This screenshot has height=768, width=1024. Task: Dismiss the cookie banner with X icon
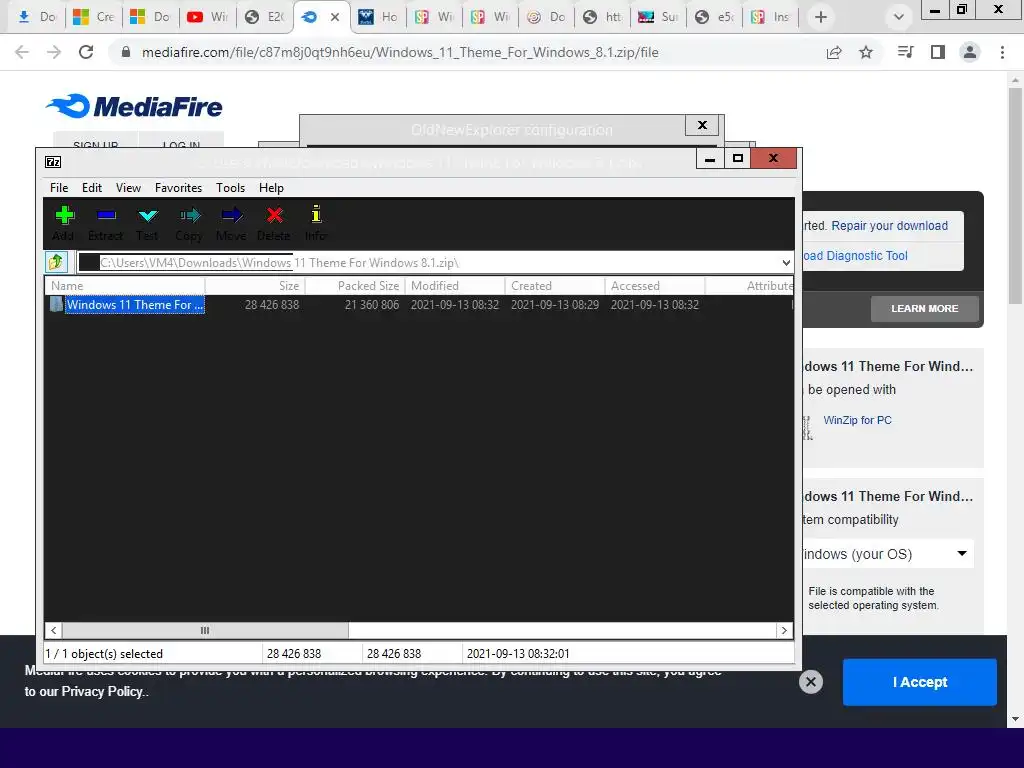pos(810,682)
